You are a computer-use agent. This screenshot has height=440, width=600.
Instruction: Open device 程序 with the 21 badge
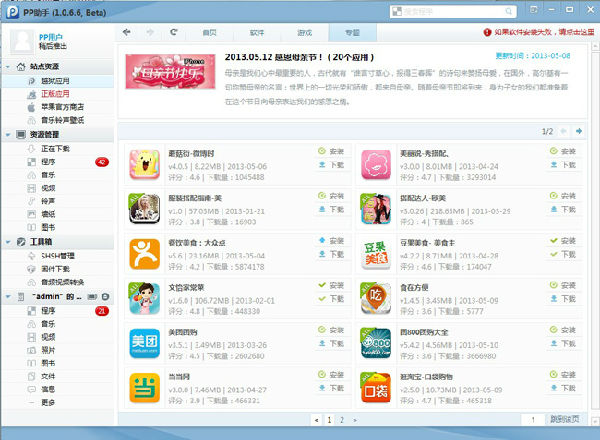pyautogui.click(x=48, y=311)
